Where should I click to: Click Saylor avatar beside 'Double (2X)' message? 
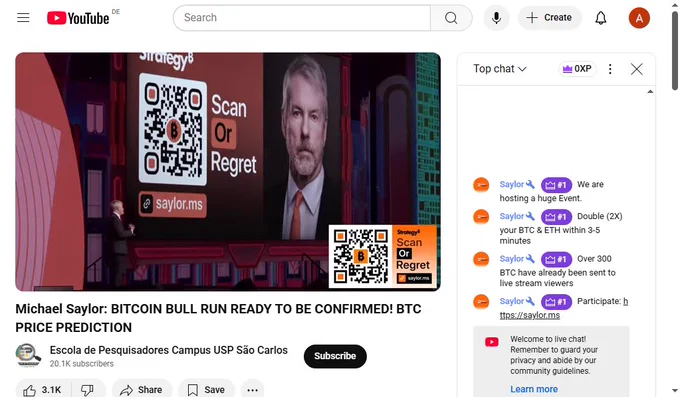(x=481, y=217)
